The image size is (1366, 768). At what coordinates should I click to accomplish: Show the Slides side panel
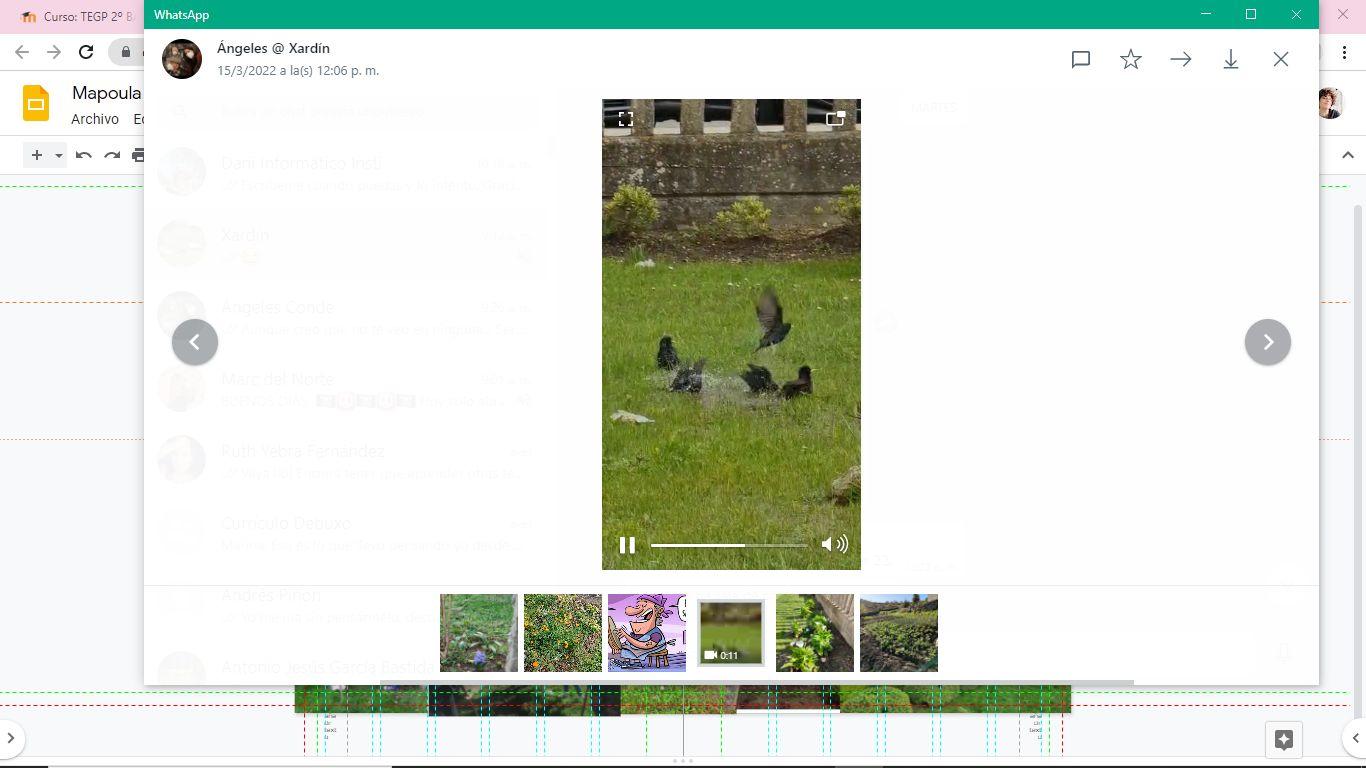tap(1356, 739)
